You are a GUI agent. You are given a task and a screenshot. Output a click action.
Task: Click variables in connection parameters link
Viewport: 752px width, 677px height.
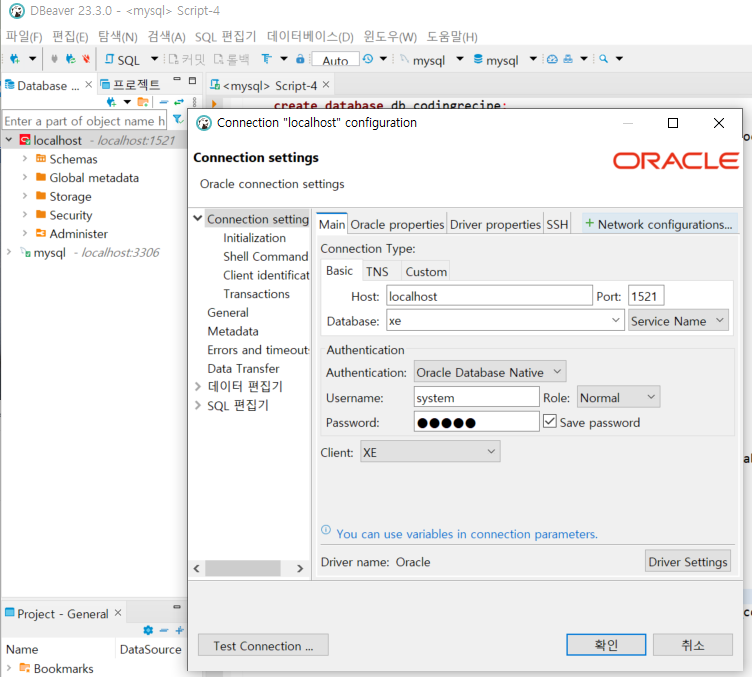click(x=467, y=534)
